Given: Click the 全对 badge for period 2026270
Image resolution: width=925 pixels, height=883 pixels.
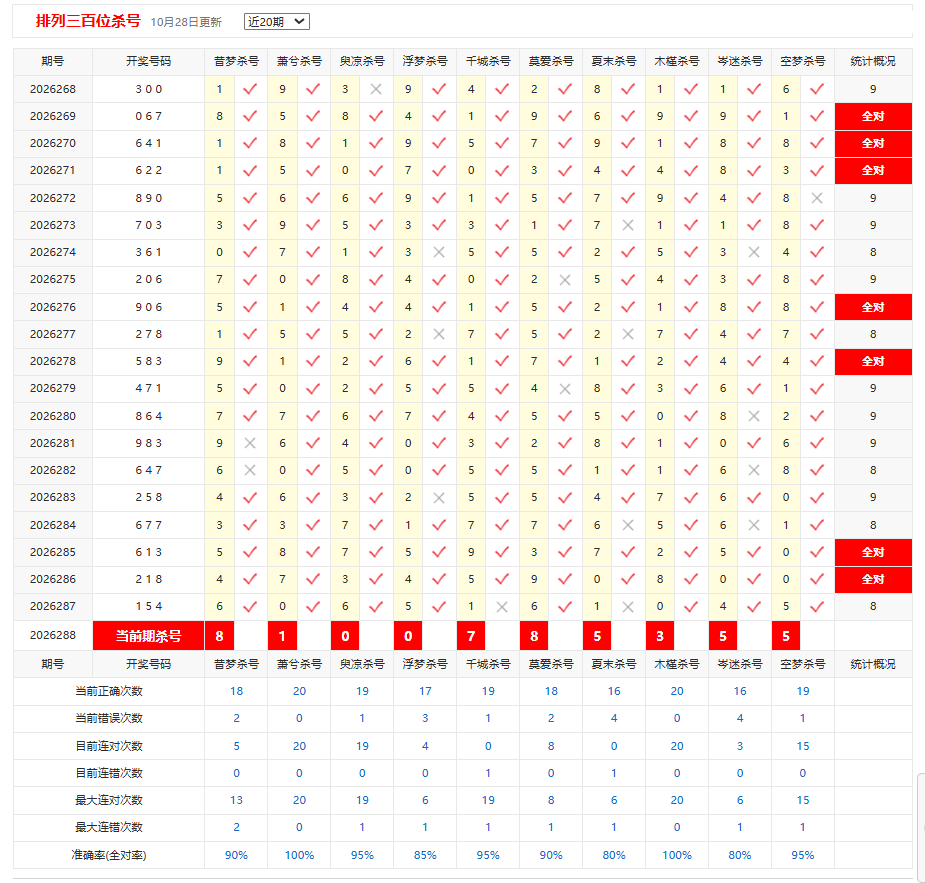Looking at the screenshot, I should 873,143.
